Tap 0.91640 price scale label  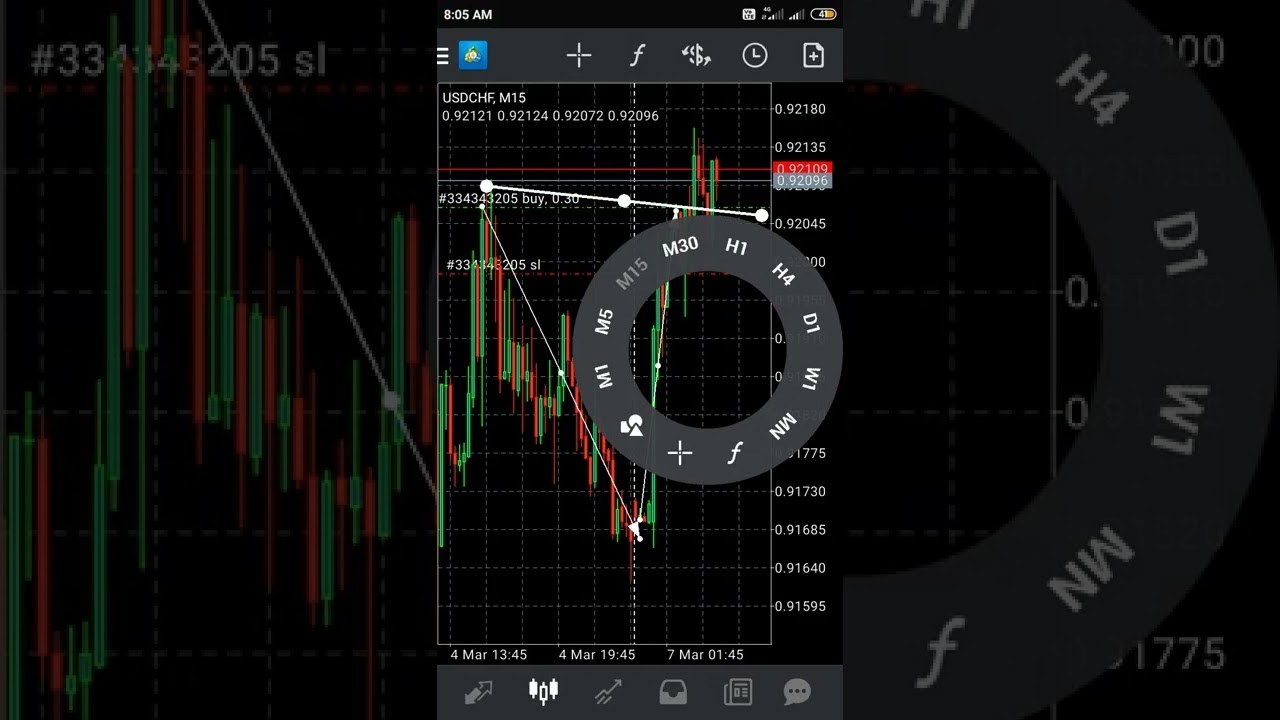click(x=800, y=568)
